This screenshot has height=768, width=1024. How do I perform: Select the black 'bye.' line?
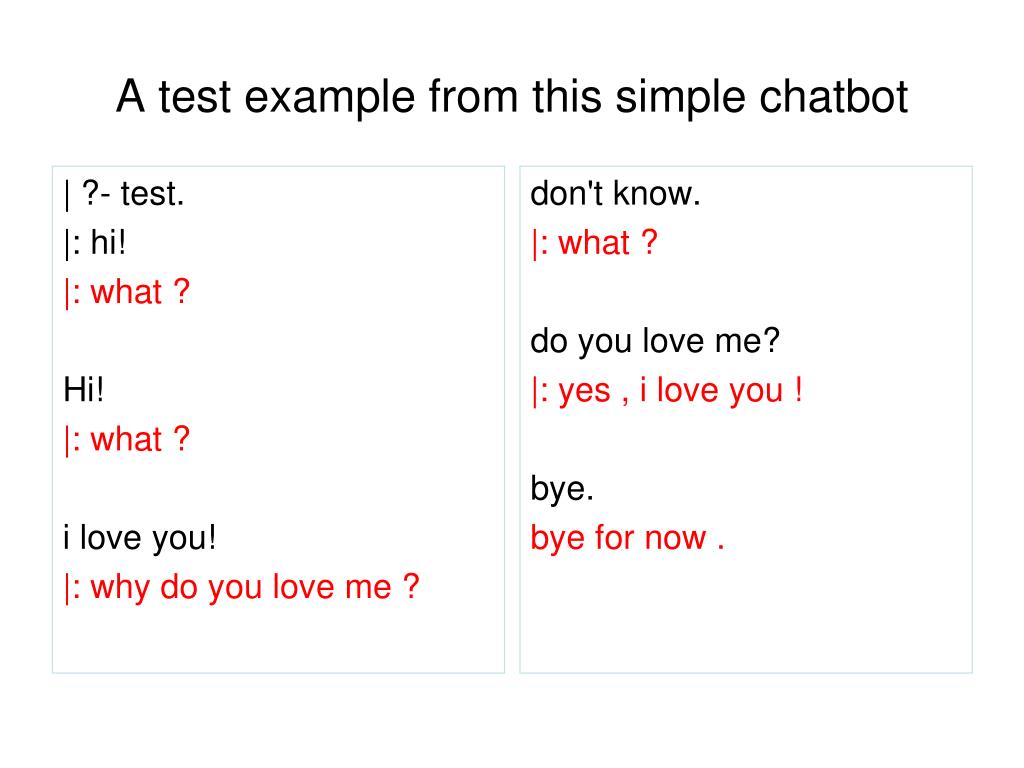[x=562, y=489]
